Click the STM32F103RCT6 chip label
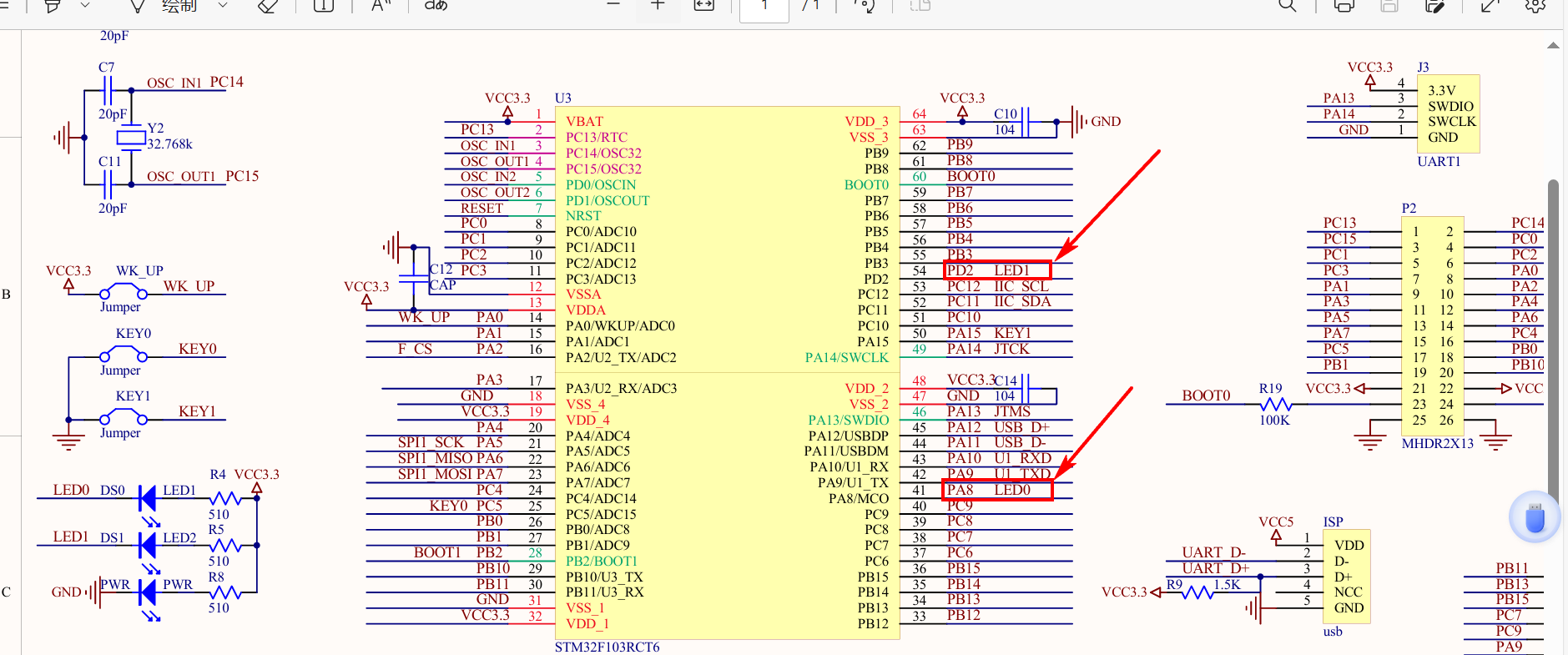Screen dimensions: 1568x655 (x=607, y=647)
